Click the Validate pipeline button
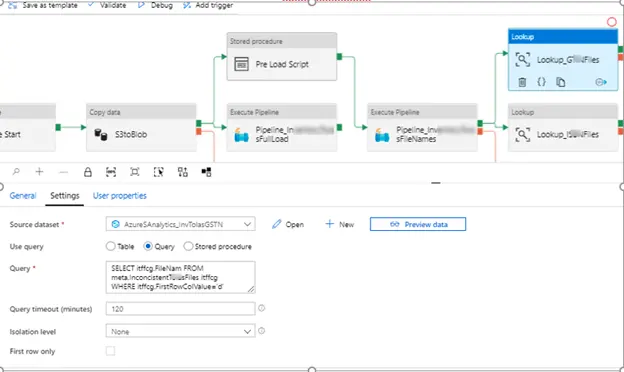This screenshot has height=372, width=624. click(x=107, y=6)
